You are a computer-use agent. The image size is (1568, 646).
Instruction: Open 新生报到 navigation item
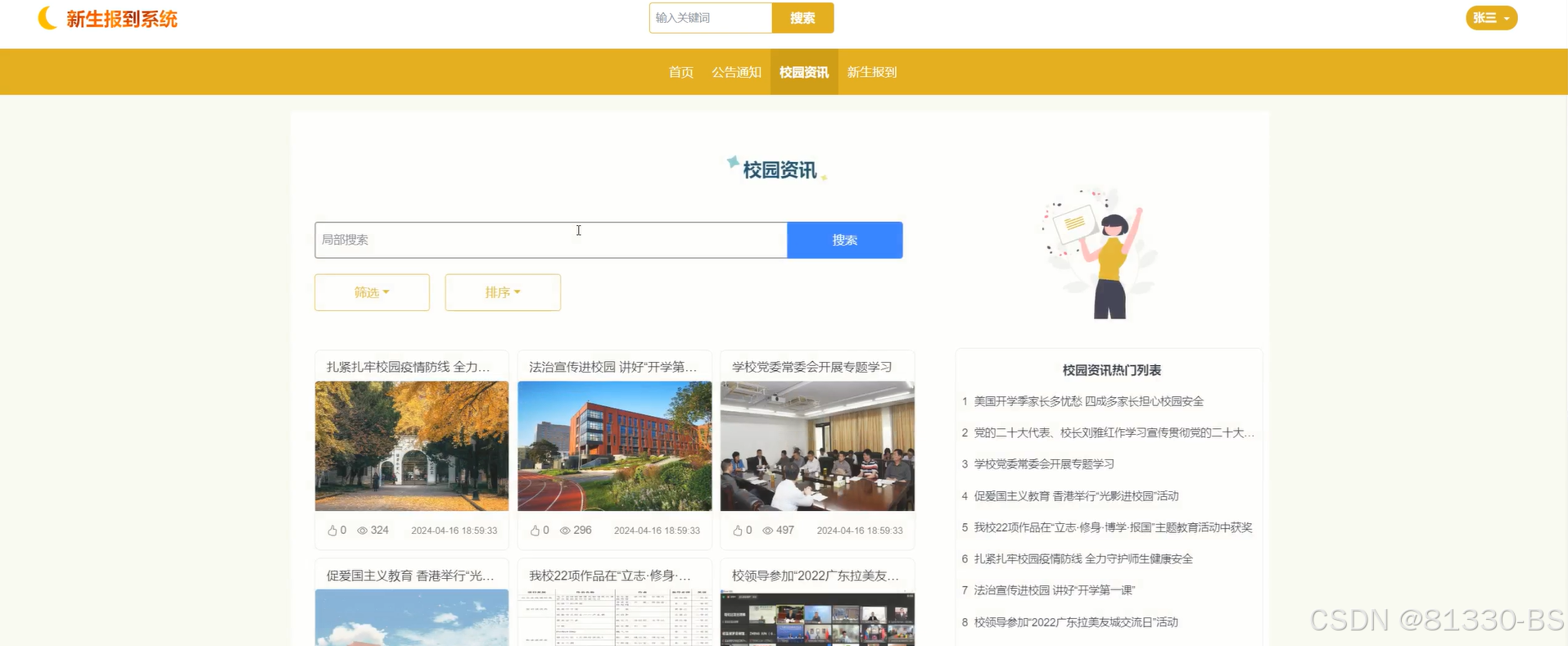pyautogui.click(x=872, y=72)
